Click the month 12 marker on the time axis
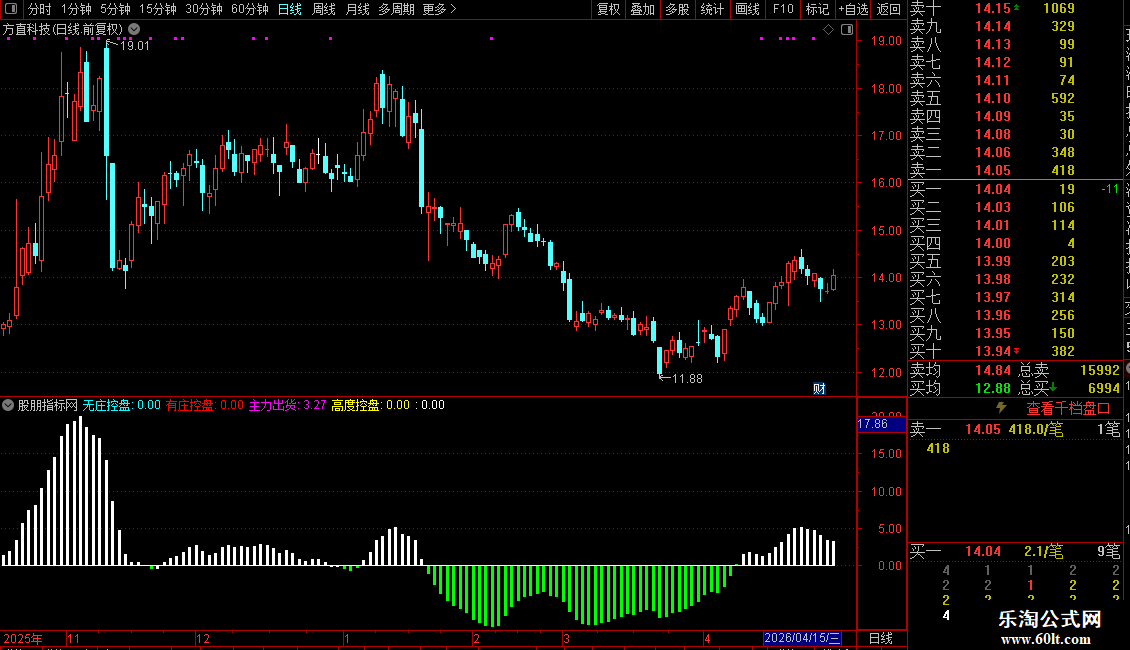This screenshot has height=650, width=1130. 203,638
